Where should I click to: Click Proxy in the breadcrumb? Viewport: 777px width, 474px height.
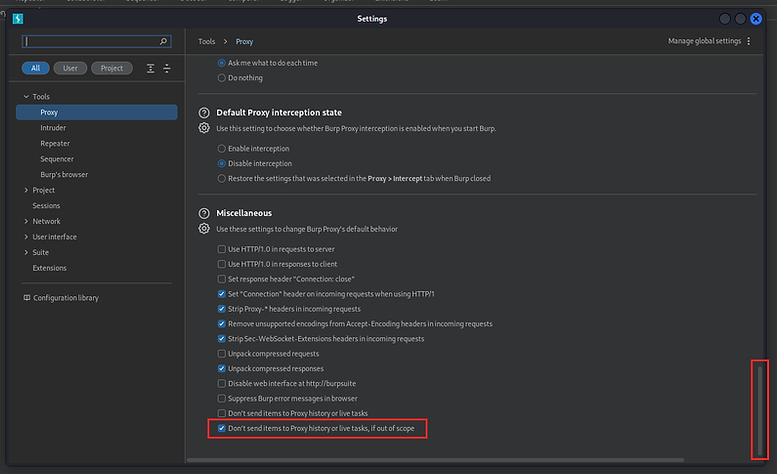(244, 42)
